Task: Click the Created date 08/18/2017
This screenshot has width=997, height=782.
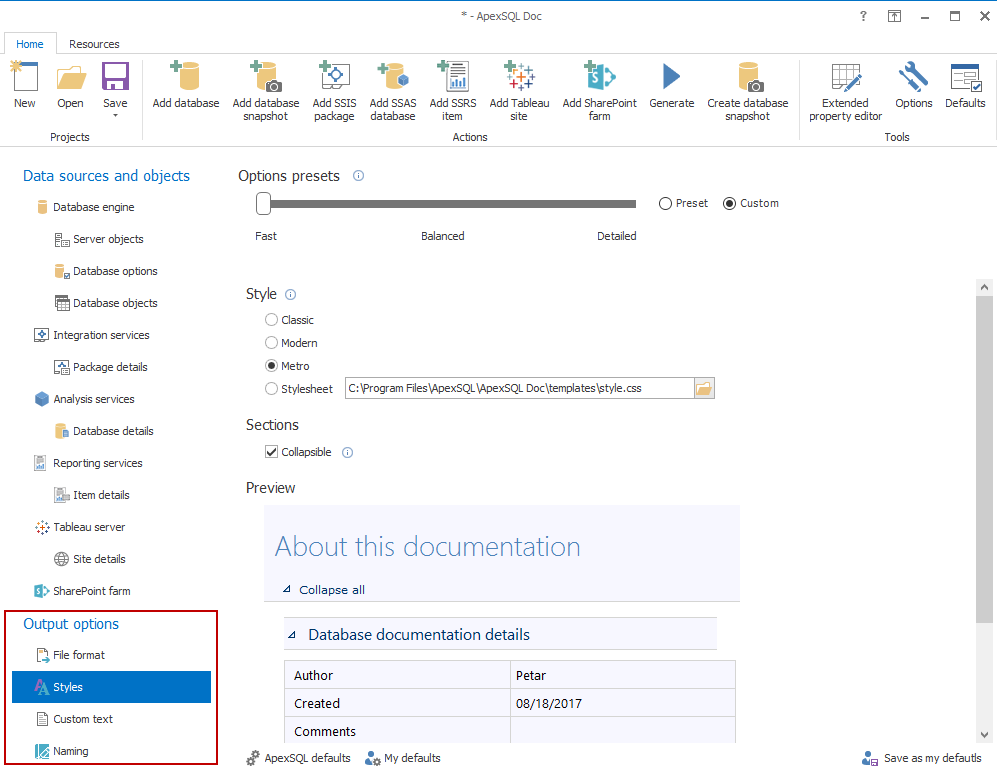Action: pyautogui.click(x=549, y=703)
